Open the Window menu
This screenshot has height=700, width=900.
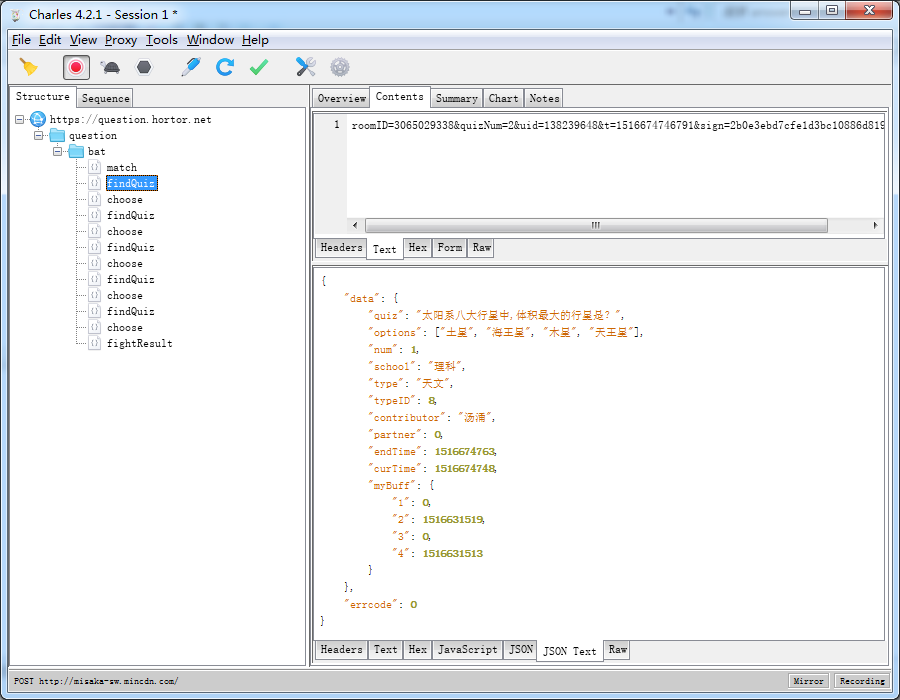[x=210, y=40]
